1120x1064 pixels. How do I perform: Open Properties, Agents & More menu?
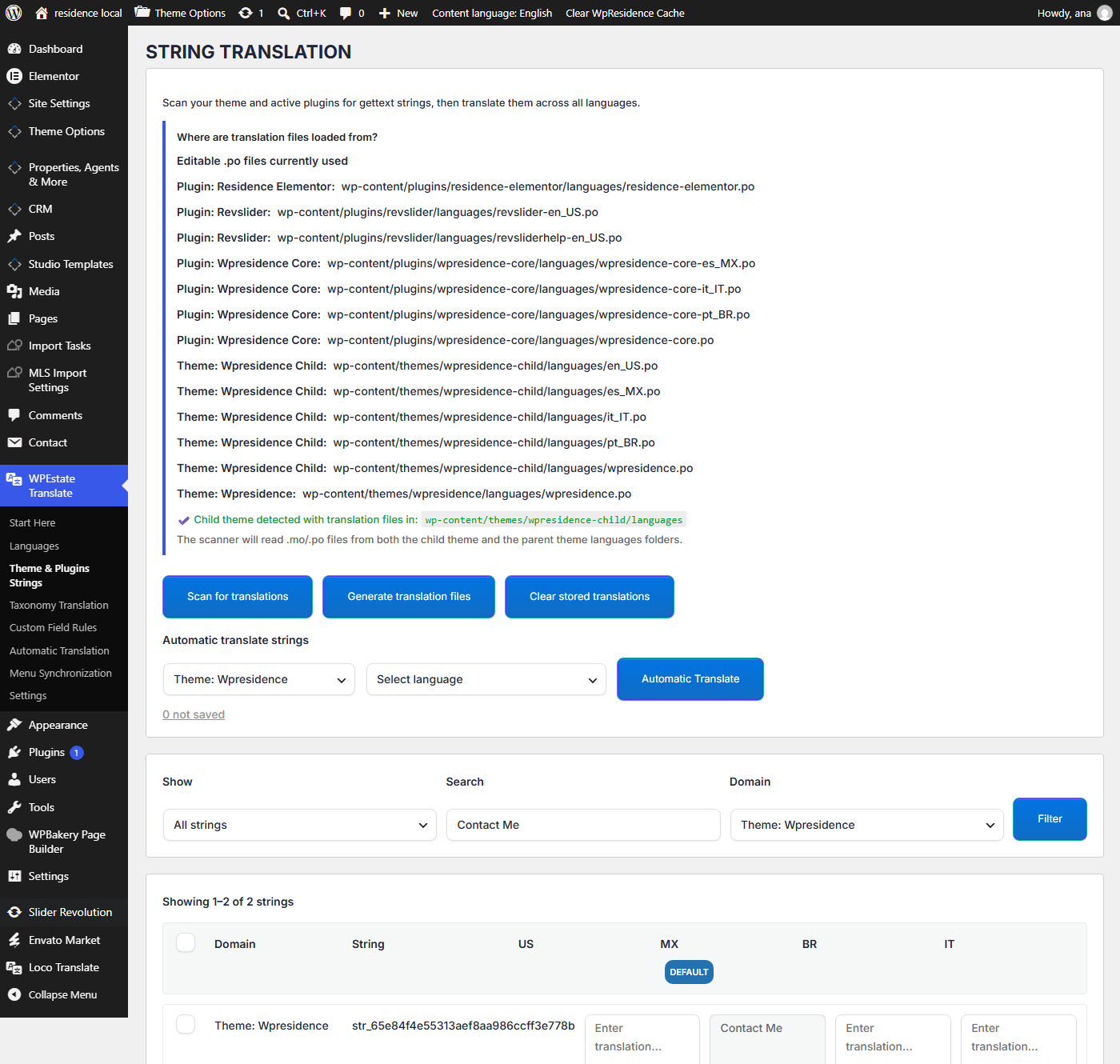click(64, 174)
